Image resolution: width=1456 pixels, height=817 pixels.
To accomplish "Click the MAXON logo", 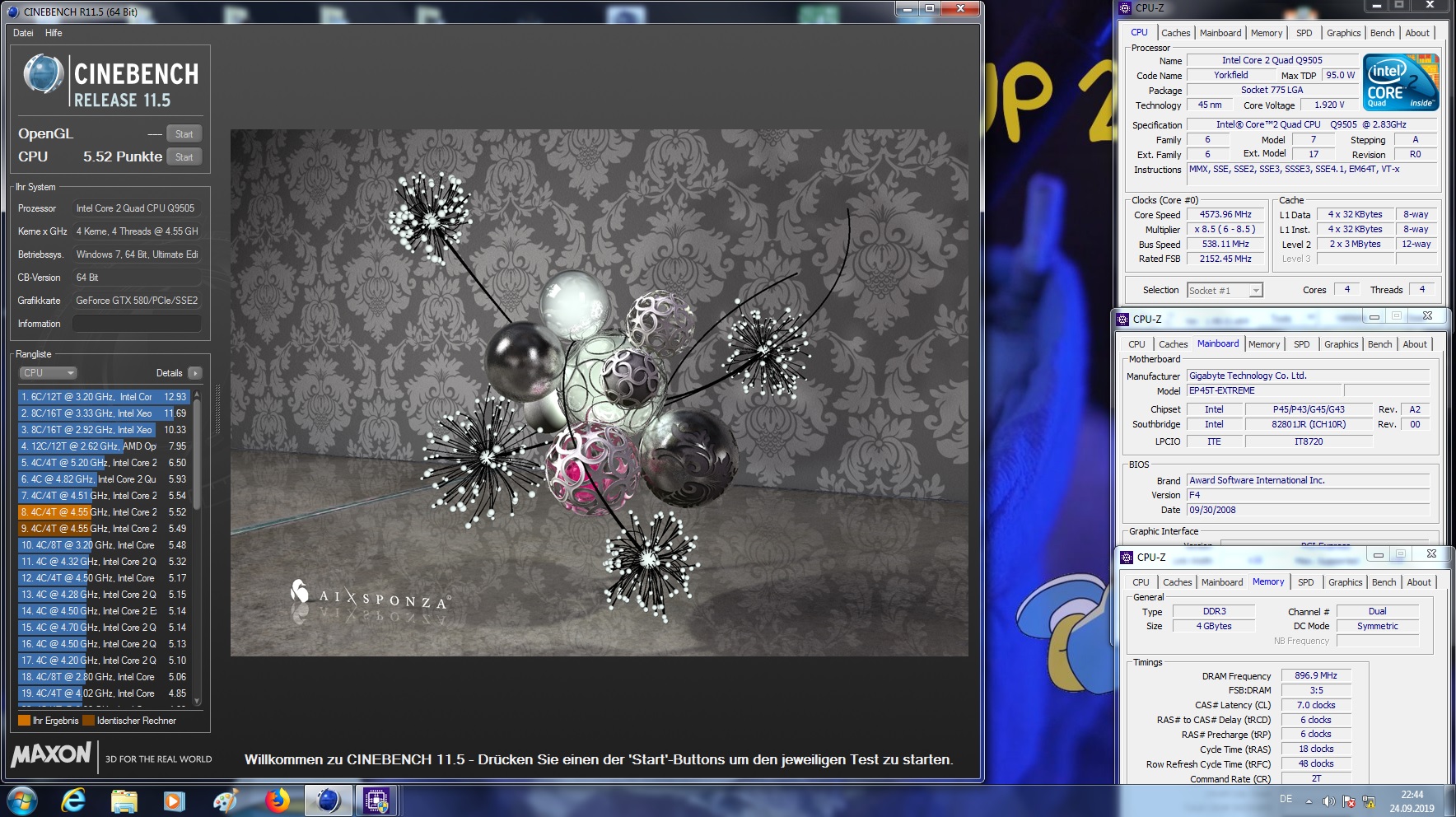I will point(51,754).
